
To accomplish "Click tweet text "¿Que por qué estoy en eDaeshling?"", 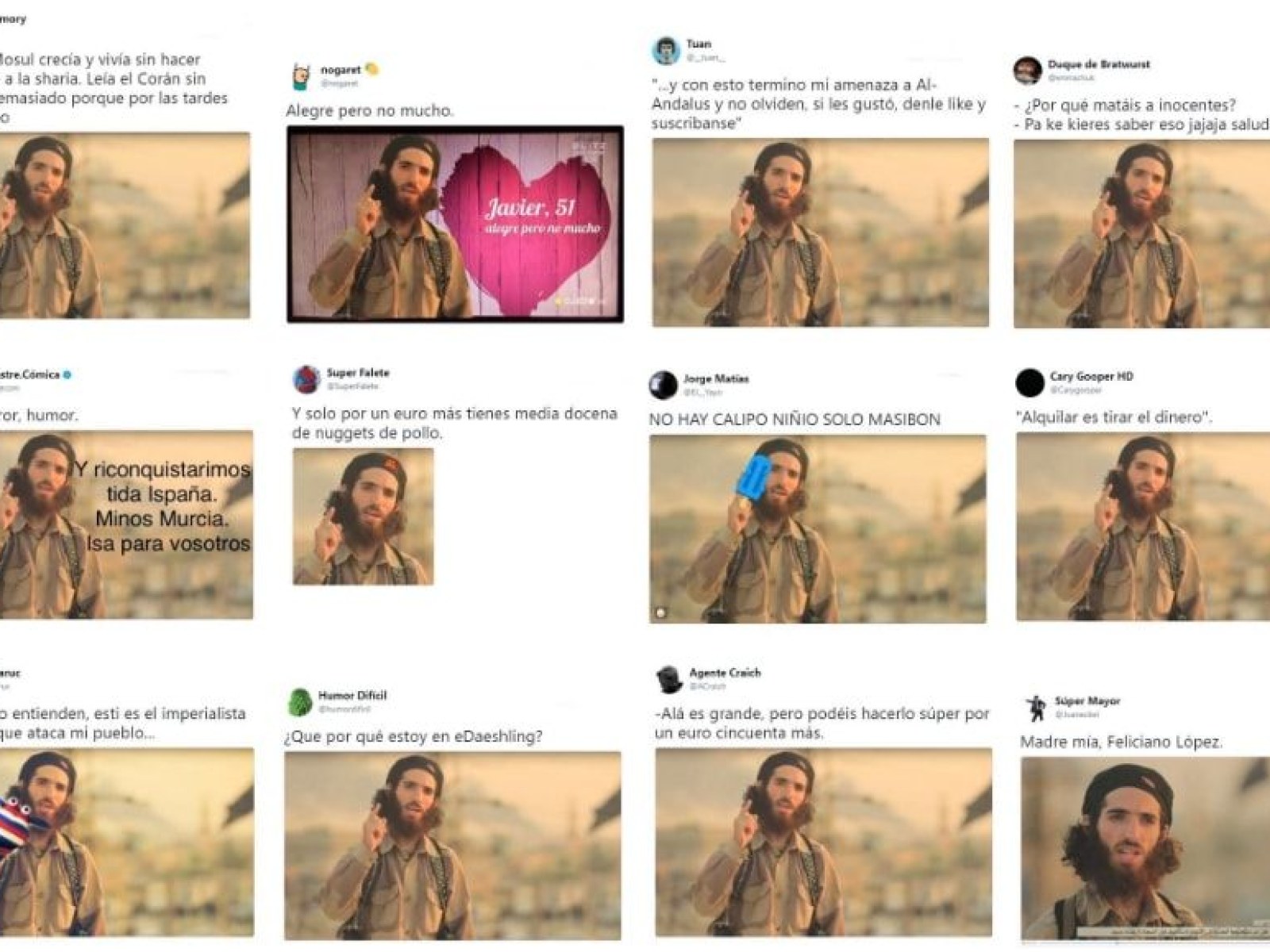I will [413, 736].
